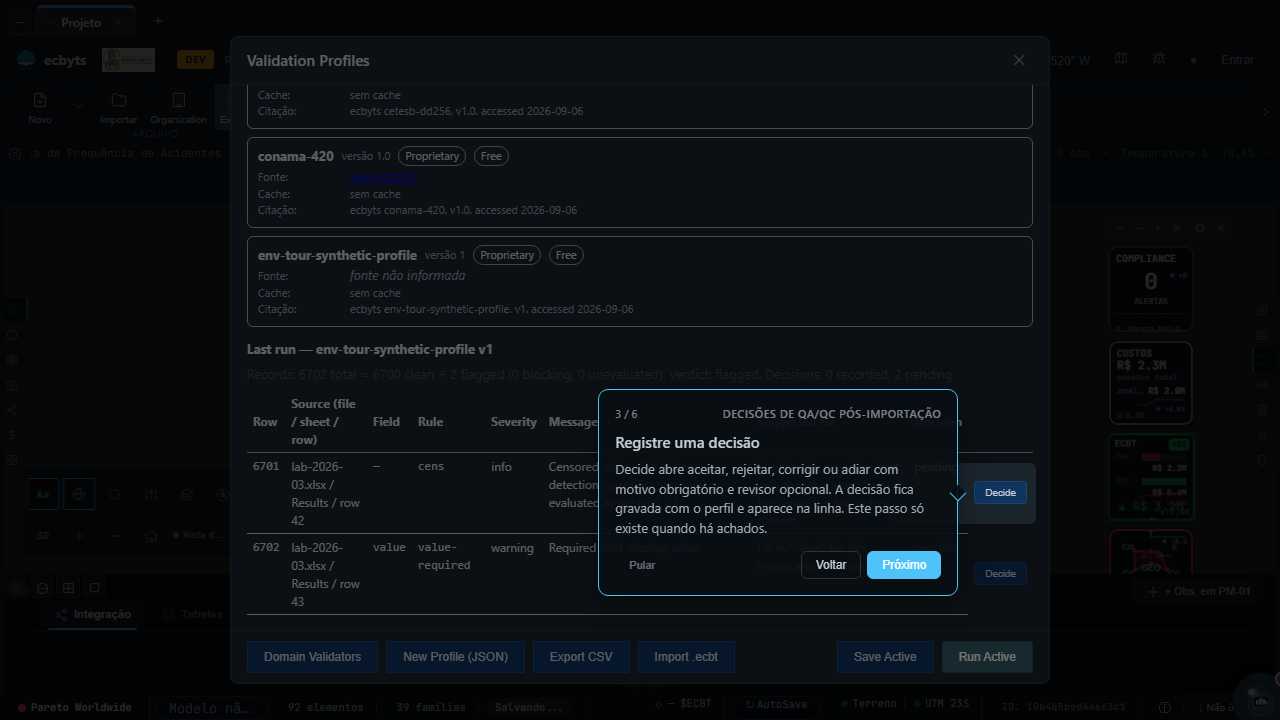Click the layers stack icon

(x=187, y=494)
